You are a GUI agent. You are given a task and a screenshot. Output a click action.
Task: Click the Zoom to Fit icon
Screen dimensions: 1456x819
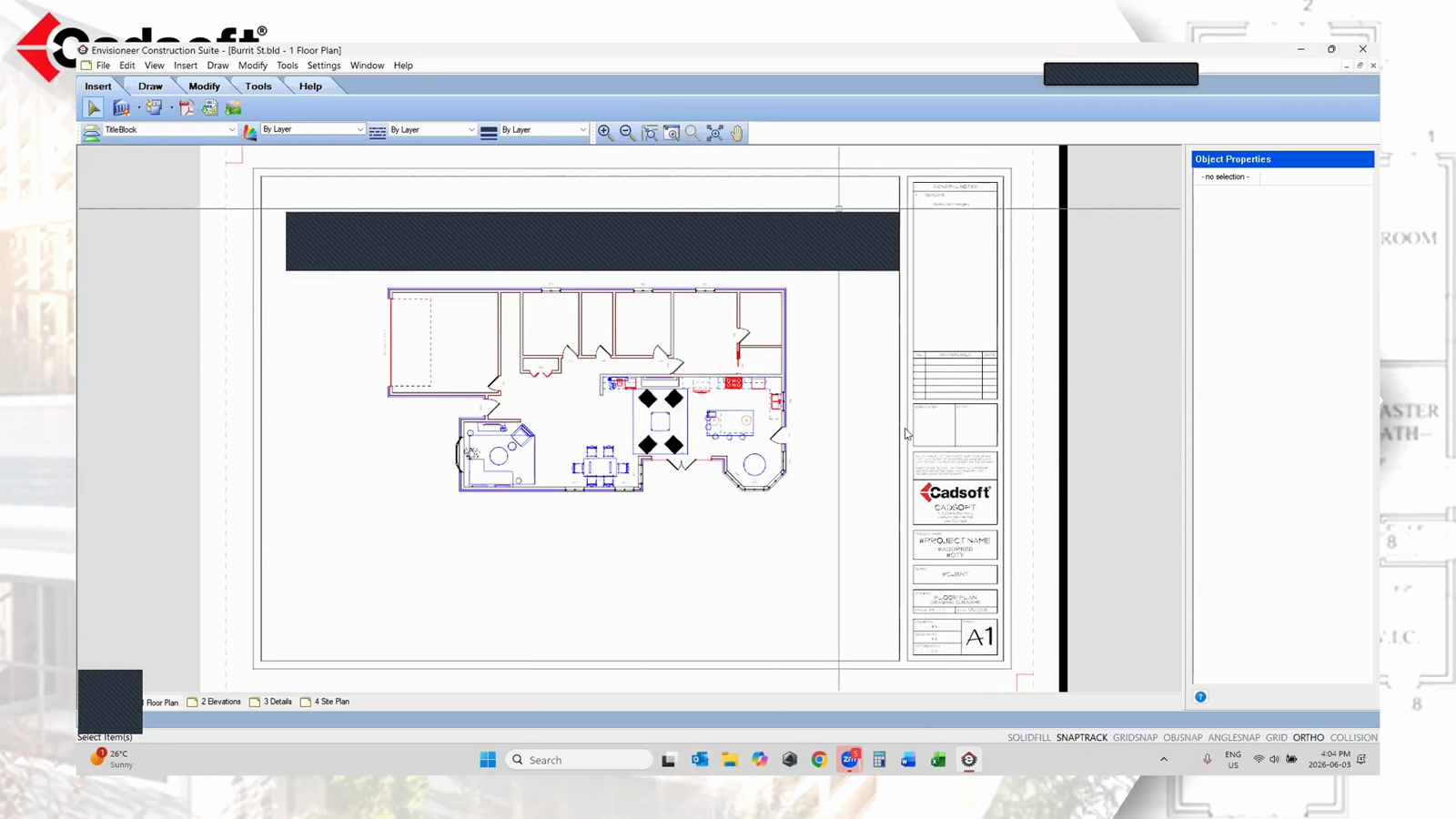715,133
